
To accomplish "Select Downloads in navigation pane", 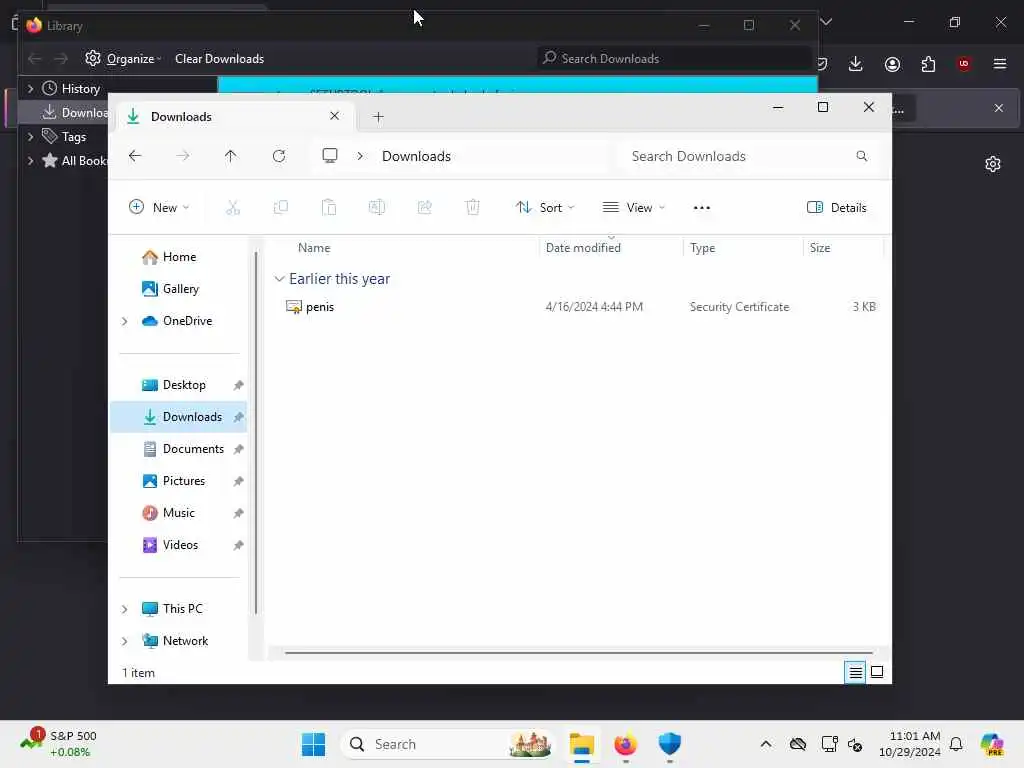I will pyautogui.click(x=179, y=417).
